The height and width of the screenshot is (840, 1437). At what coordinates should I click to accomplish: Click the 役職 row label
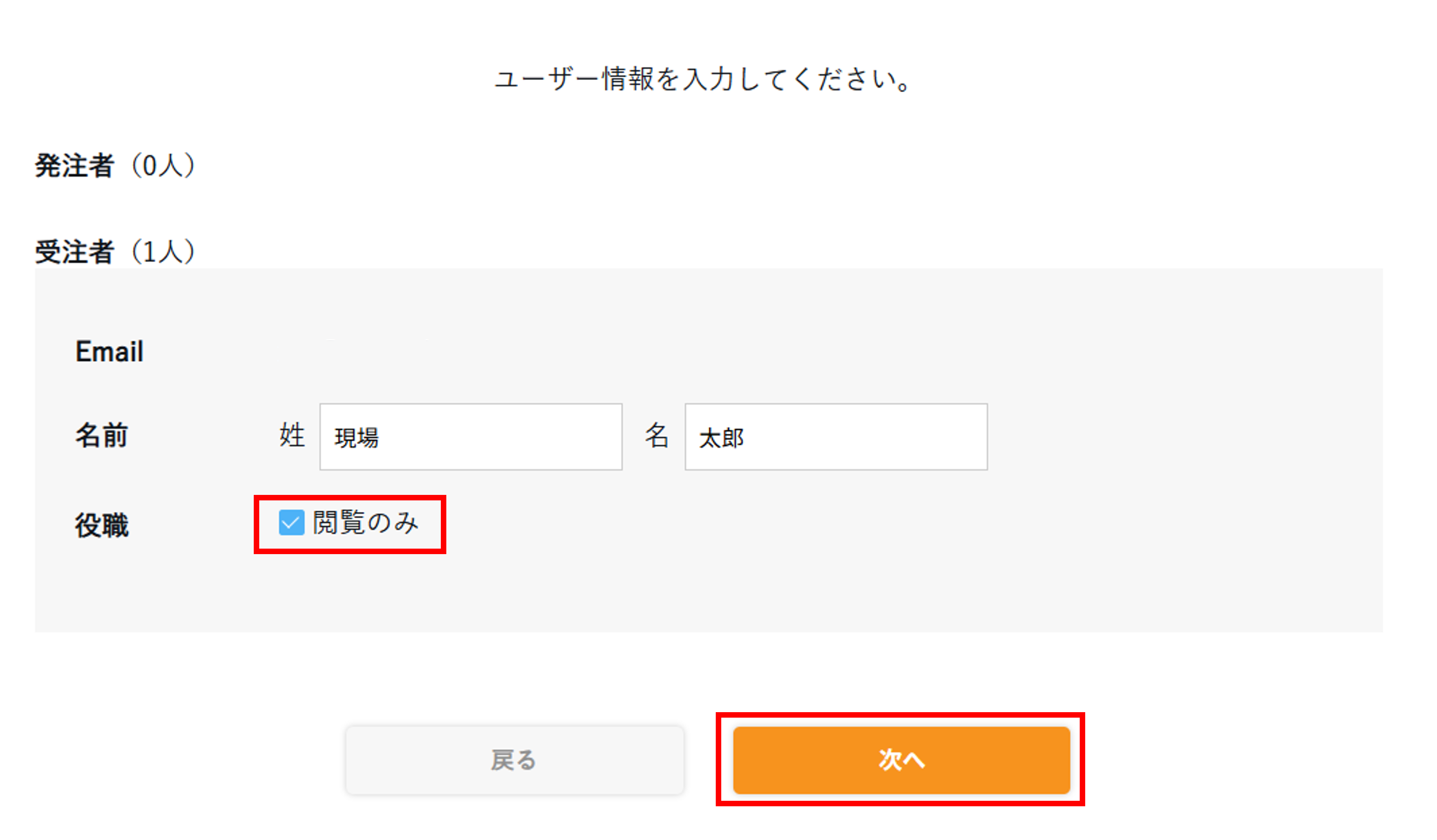[102, 525]
